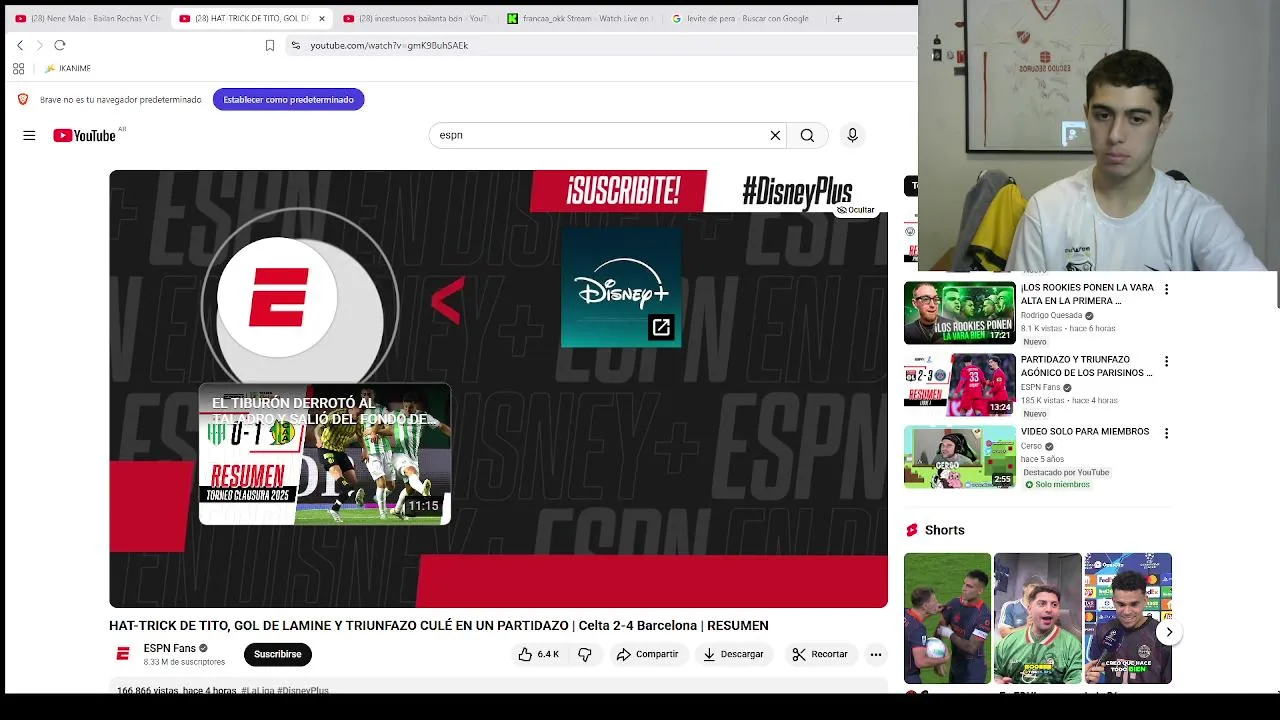This screenshot has width=1280, height=720.
Task: Open the Rodrigo Quesada channel name
Action: [x=1051, y=315]
